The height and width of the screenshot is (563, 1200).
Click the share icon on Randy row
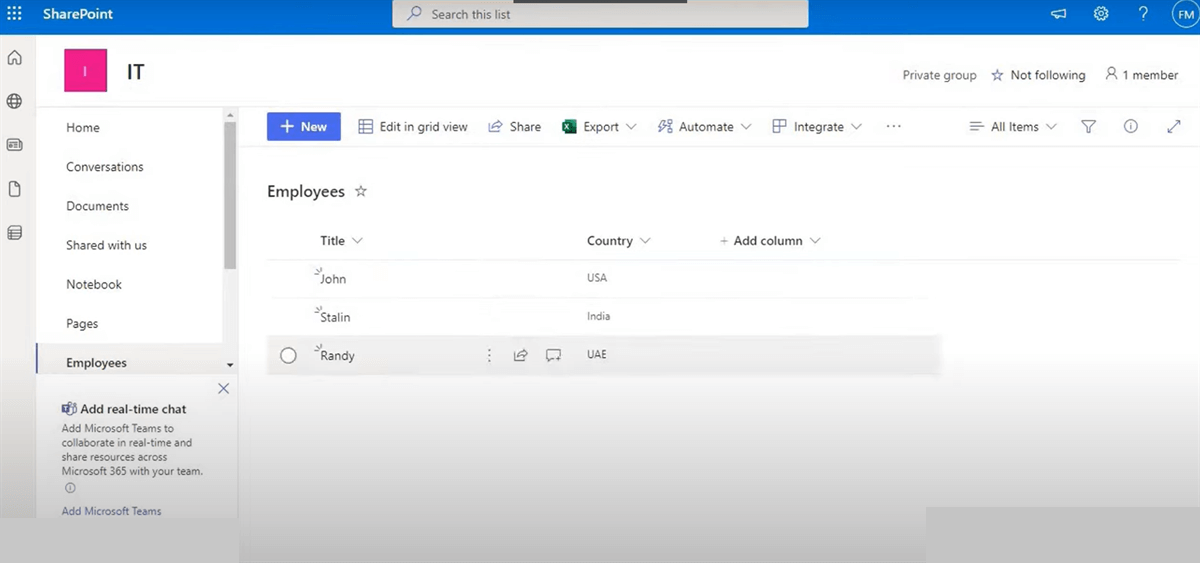(x=520, y=355)
